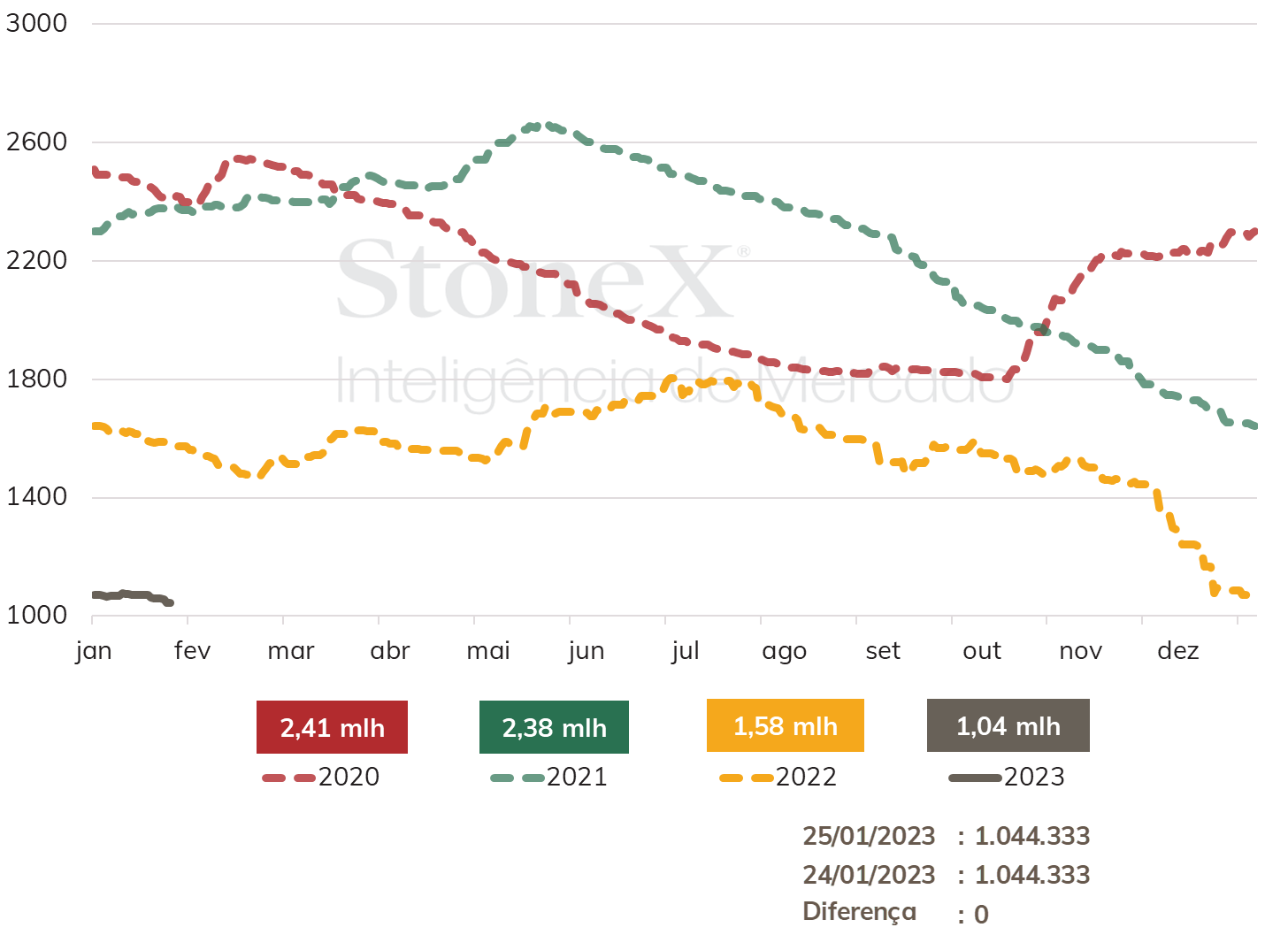Select the 2023 legend entry
Viewport: 1288px width, 935px height.
click(1007, 777)
